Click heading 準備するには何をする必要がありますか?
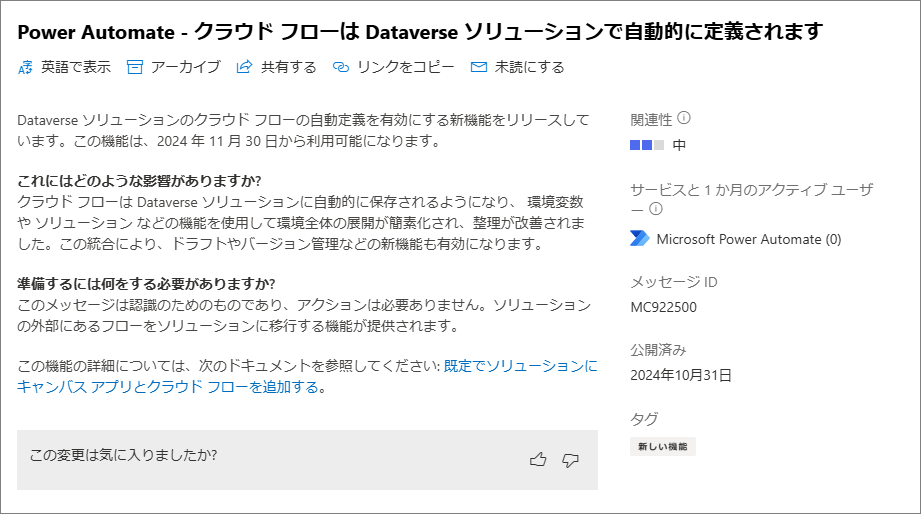The height and width of the screenshot is (514, 921). 146,284
